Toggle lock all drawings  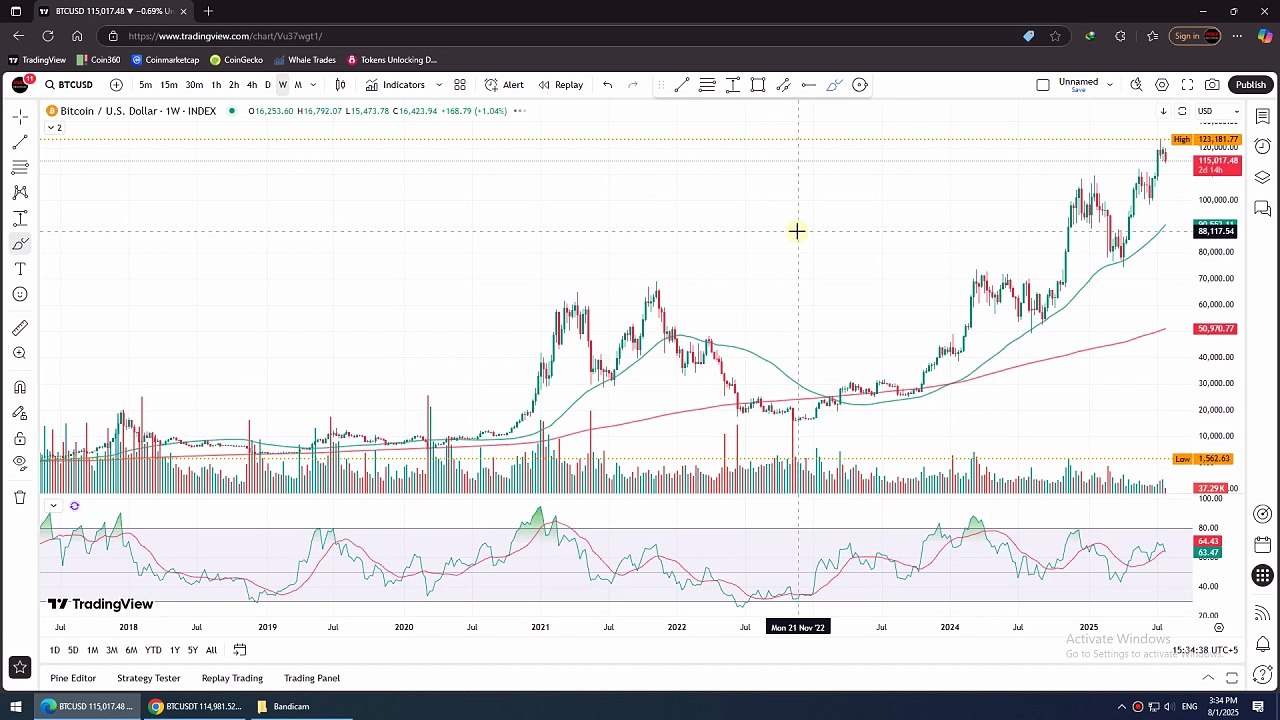click(x=20, y=438)
